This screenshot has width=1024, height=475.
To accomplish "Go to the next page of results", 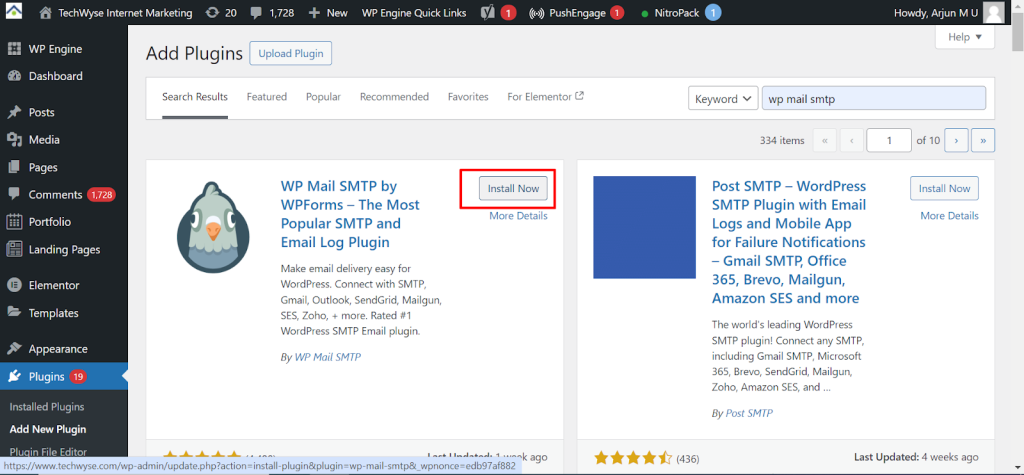I will pos(956,141).
